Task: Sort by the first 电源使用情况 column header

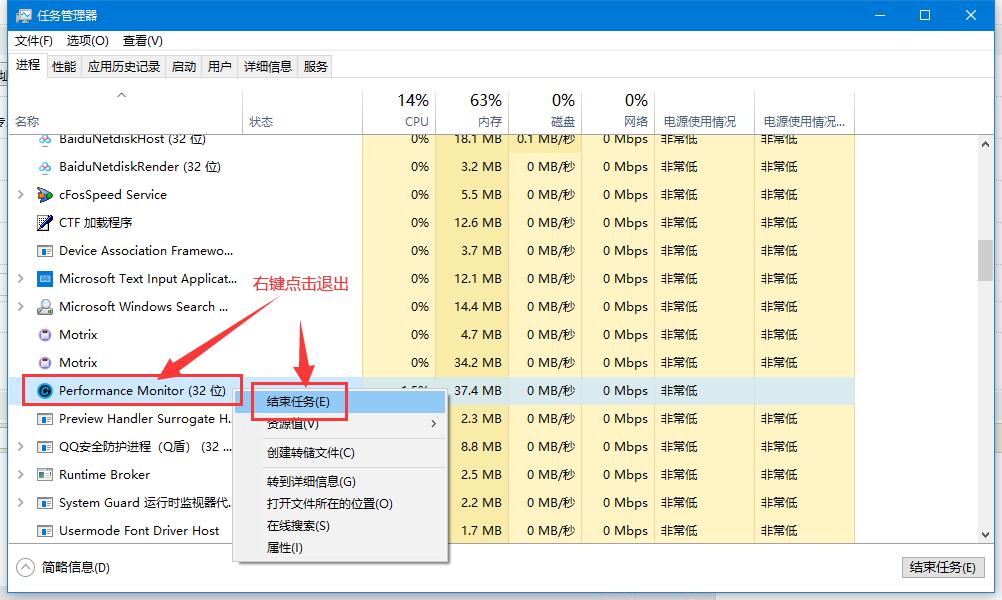Action: 704,112
